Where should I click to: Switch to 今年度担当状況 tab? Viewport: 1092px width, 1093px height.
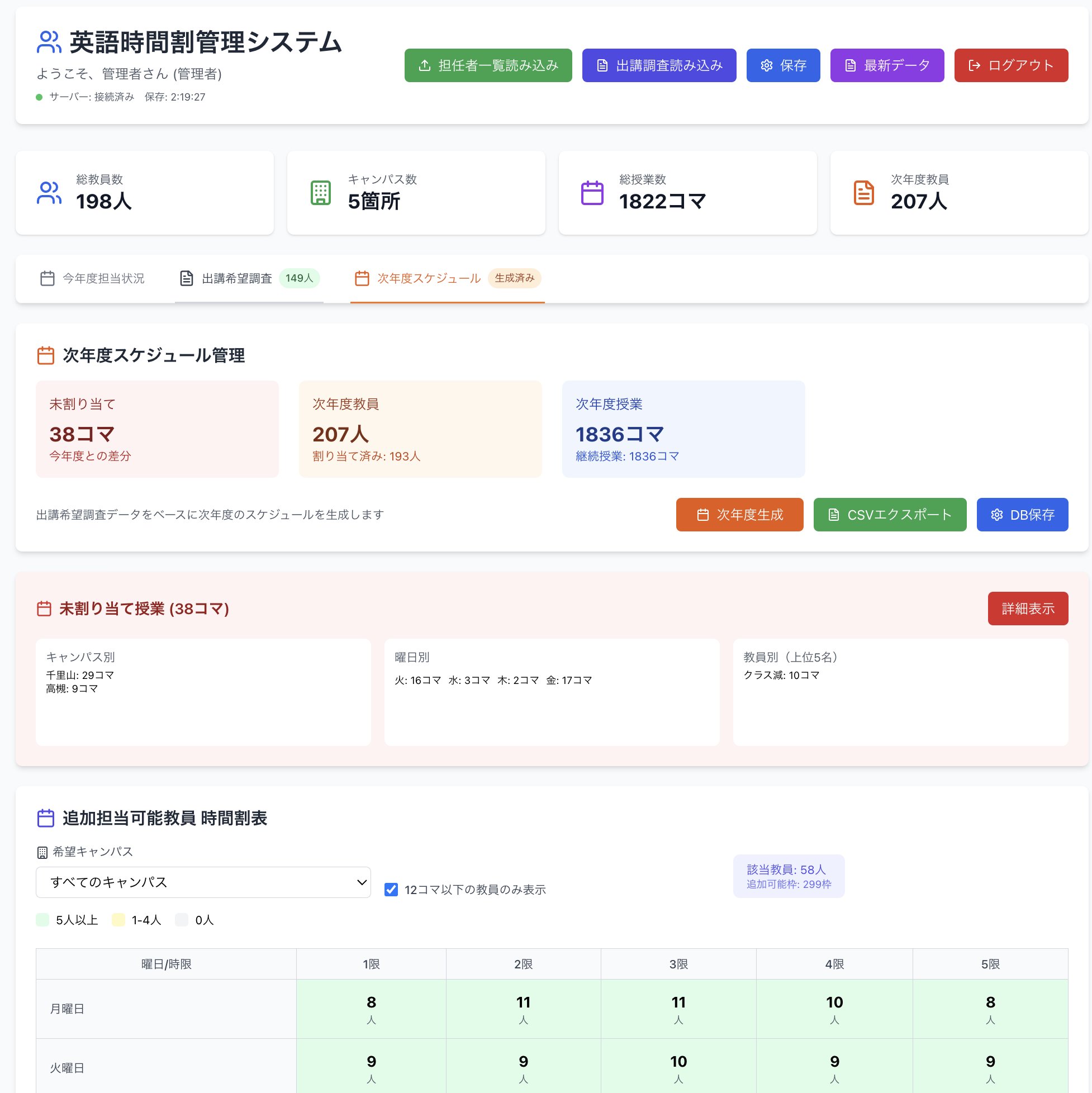[x=93, y=278]
